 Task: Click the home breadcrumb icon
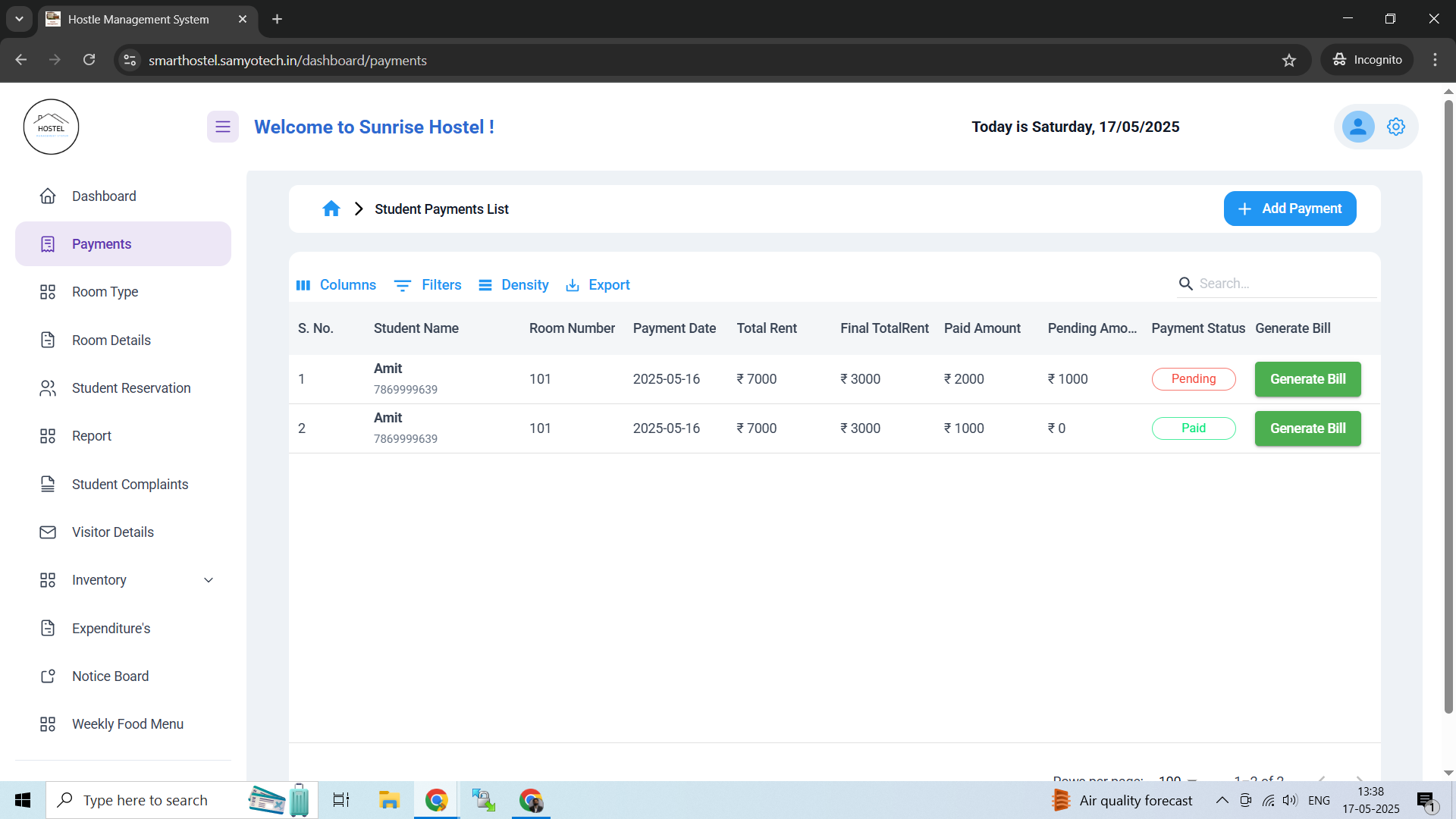pyautogui.click(x=331, y=209)
